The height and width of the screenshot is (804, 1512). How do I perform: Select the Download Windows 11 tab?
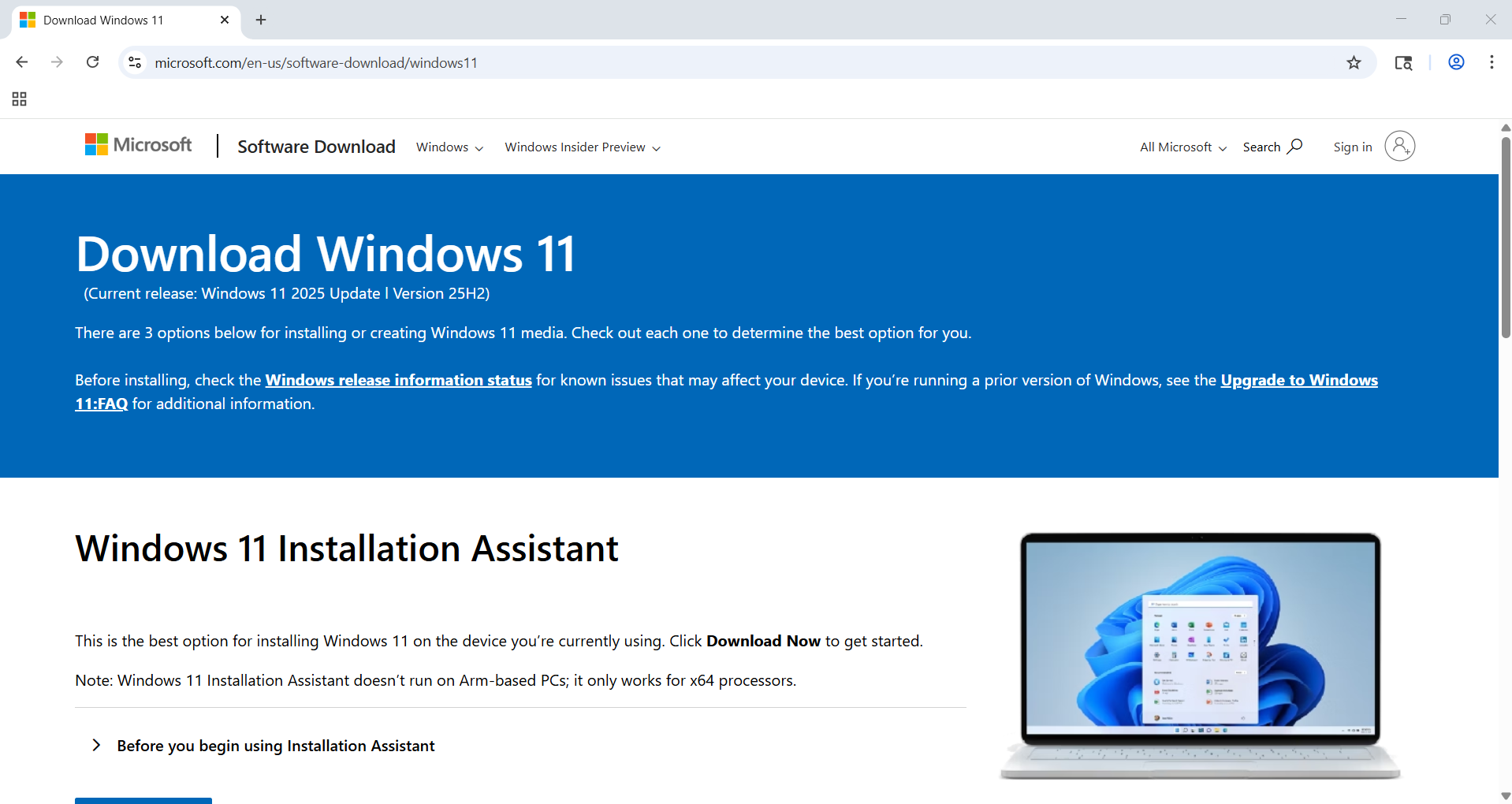pos(125,20)
